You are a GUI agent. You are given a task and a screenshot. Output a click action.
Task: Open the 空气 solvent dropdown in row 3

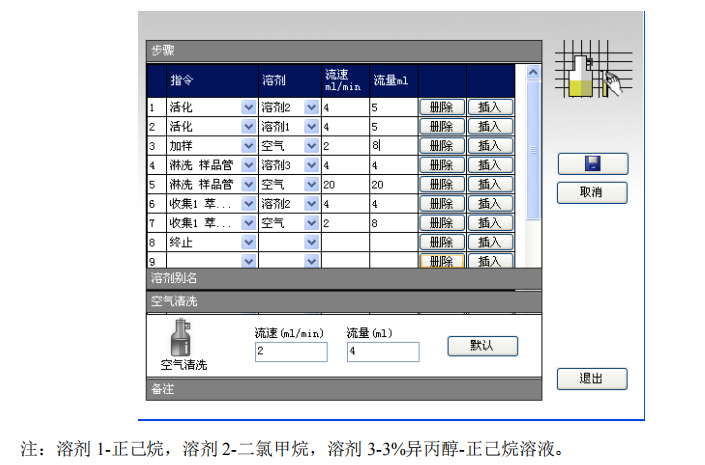point(311,146)
